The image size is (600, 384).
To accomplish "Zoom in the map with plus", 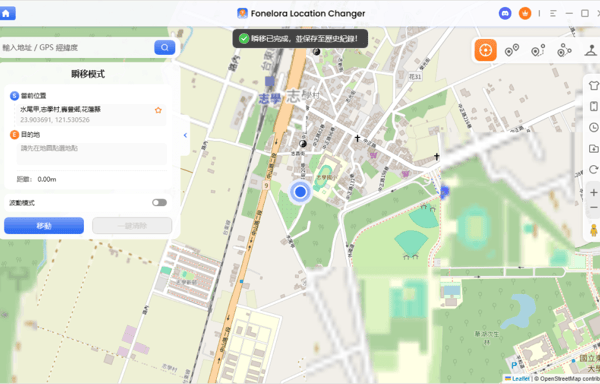I will tap(594, 192).
